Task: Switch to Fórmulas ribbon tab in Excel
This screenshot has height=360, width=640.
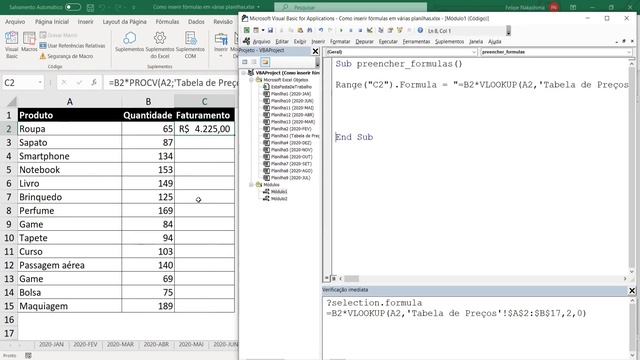Action: [167, 22]
